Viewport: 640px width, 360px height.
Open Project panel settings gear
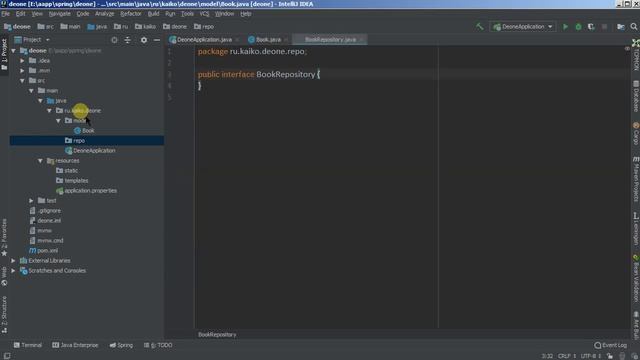144,40
